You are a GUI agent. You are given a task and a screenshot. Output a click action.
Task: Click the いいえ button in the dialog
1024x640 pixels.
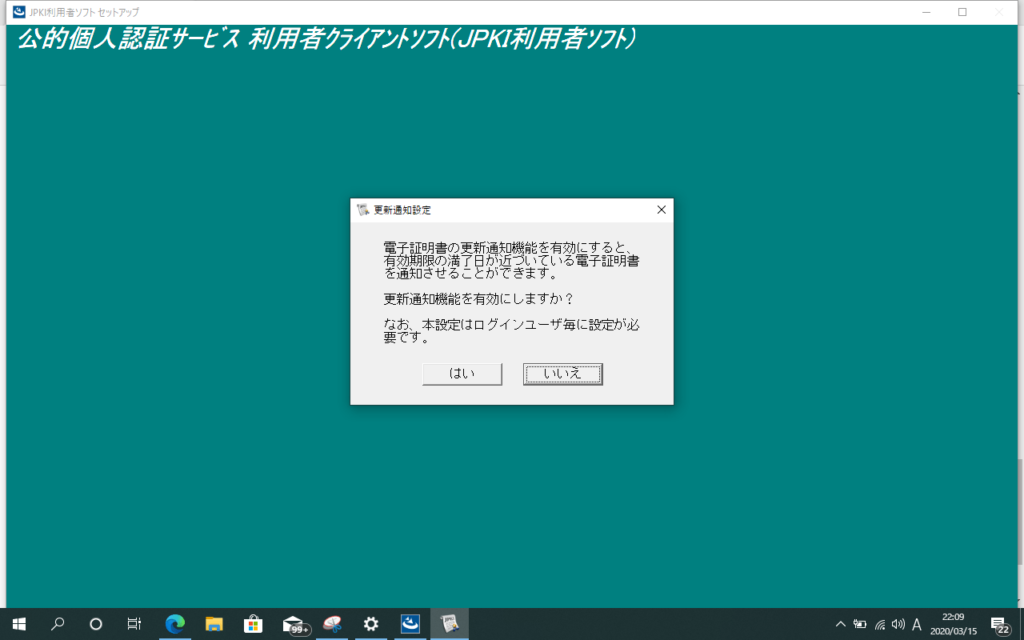click(562, 374)
